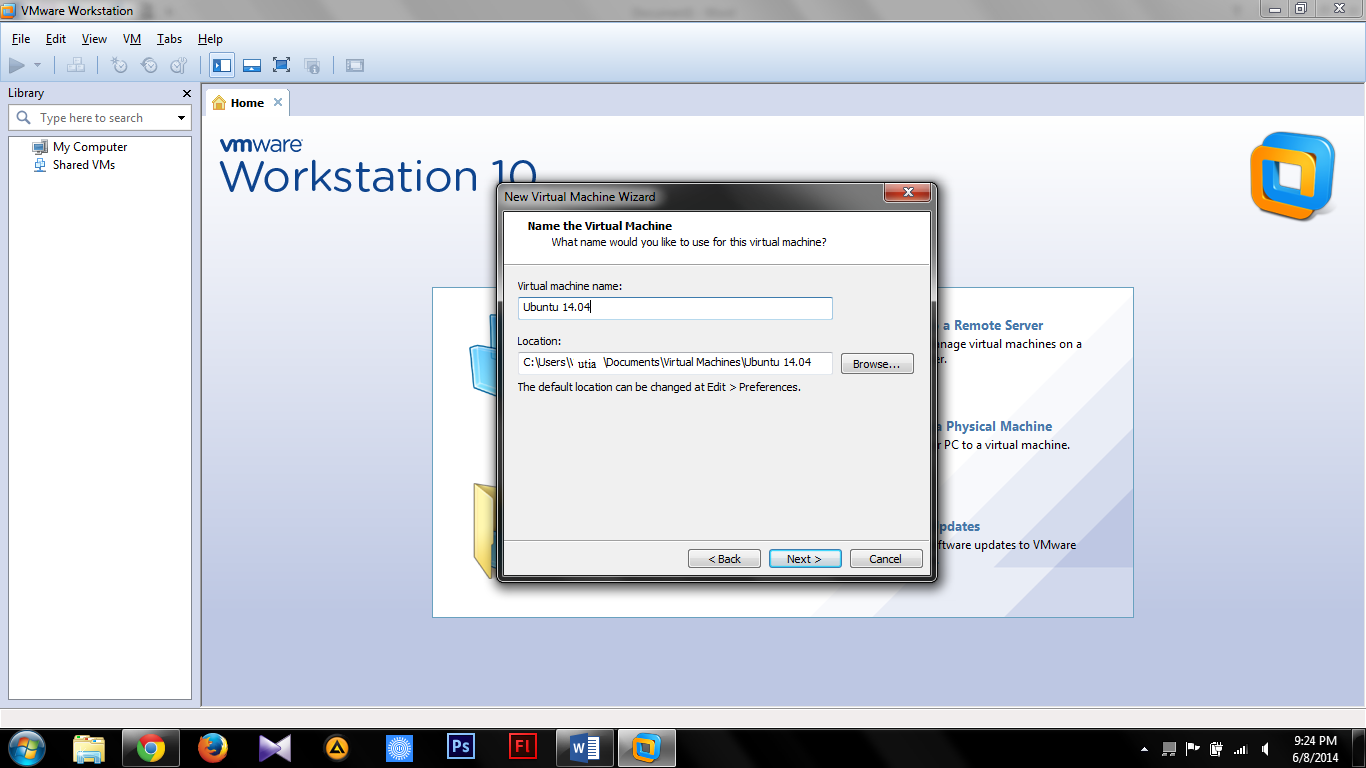Viewport: 1366px width, 768px height.
Task: Open the View menu
Action: point(94,39)
